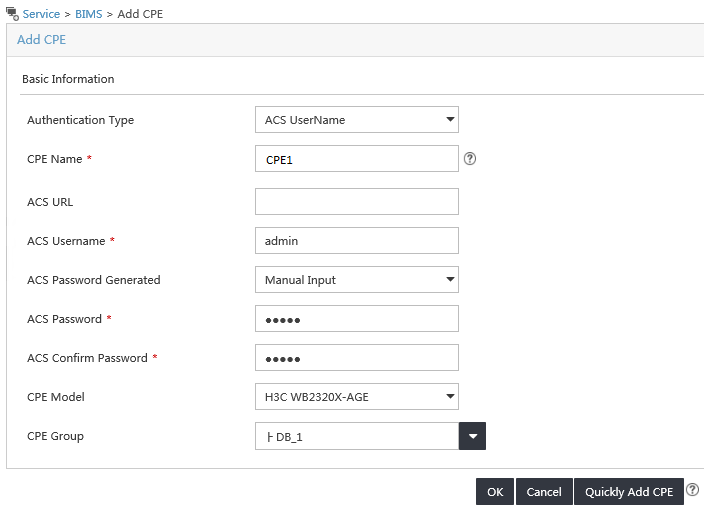Click help icon next to Quickly Add CPE
Image resolution: width=704 pixels, height=512 pixels.
tap(693, 490)
